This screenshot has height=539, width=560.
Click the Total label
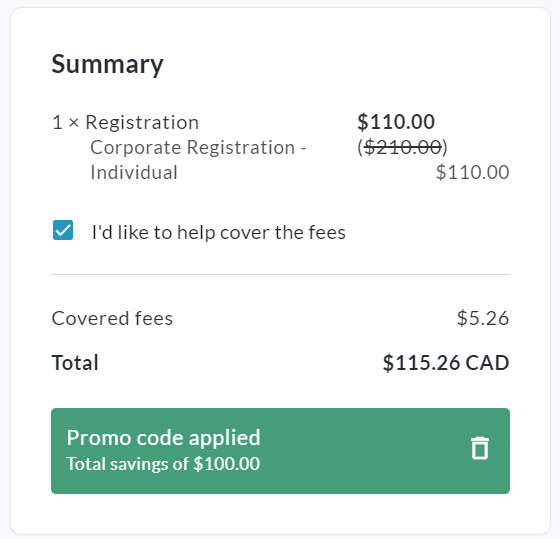[75, 363]
